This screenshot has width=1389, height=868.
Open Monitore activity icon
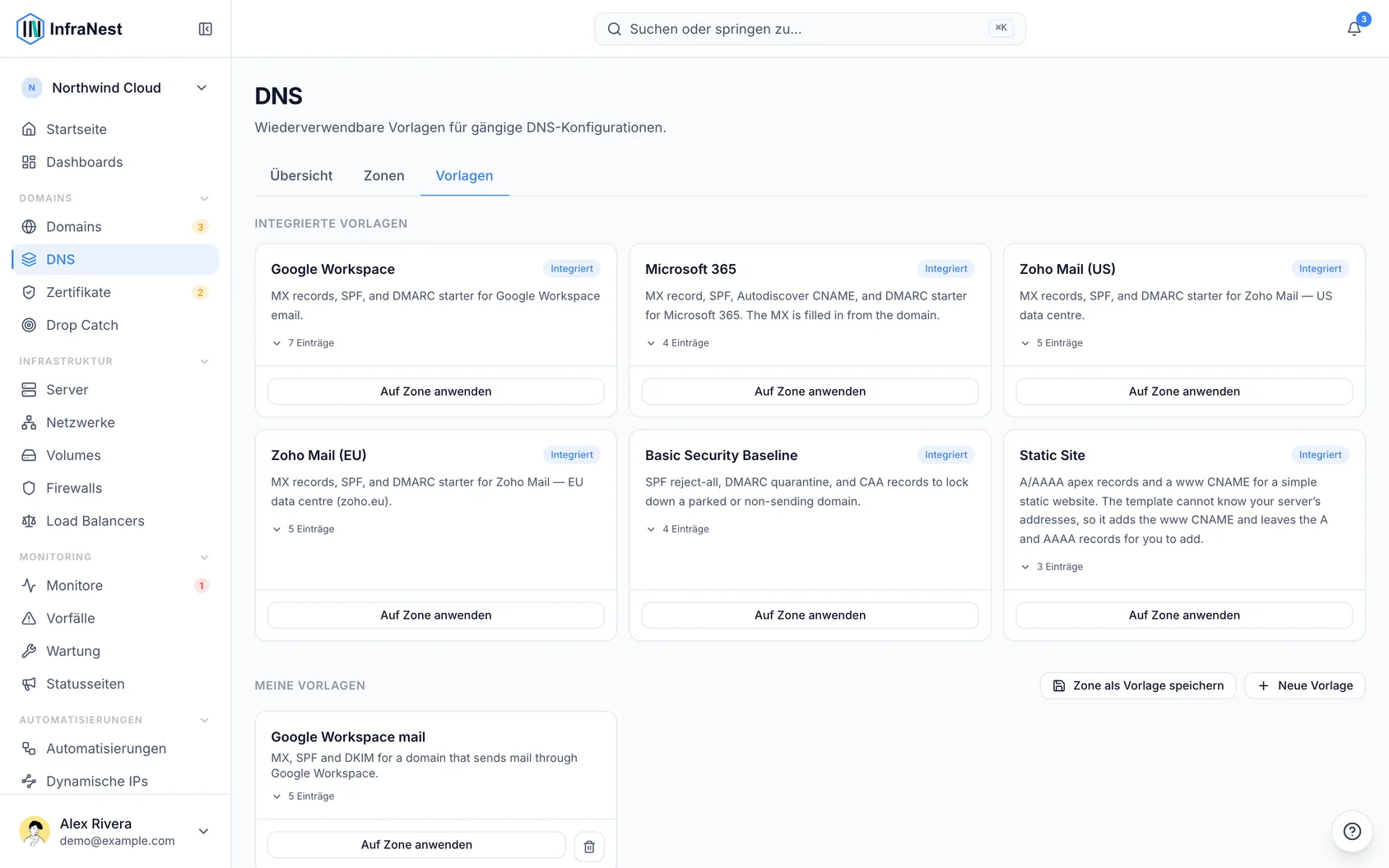pyautogui.click(x=29, y=585)
